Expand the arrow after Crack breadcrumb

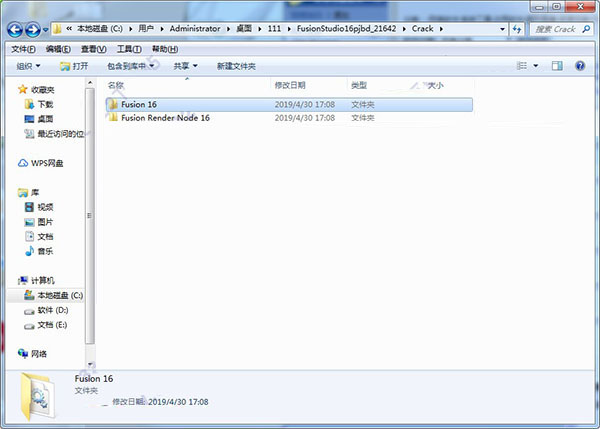[x=441, y=29]
